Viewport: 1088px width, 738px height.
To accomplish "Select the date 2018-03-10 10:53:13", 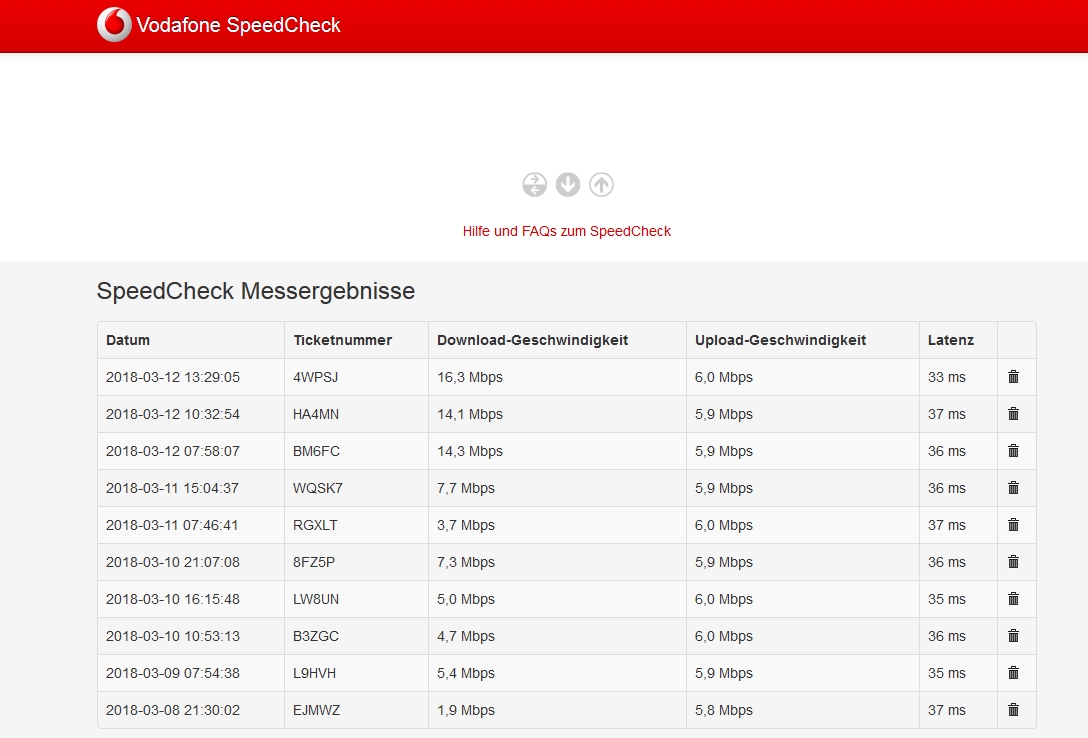I will tap(173, 636).
